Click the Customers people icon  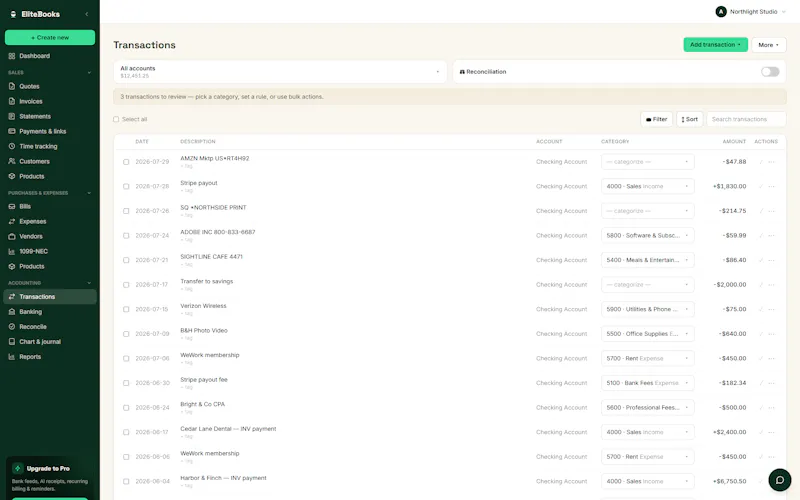point(12,161)
